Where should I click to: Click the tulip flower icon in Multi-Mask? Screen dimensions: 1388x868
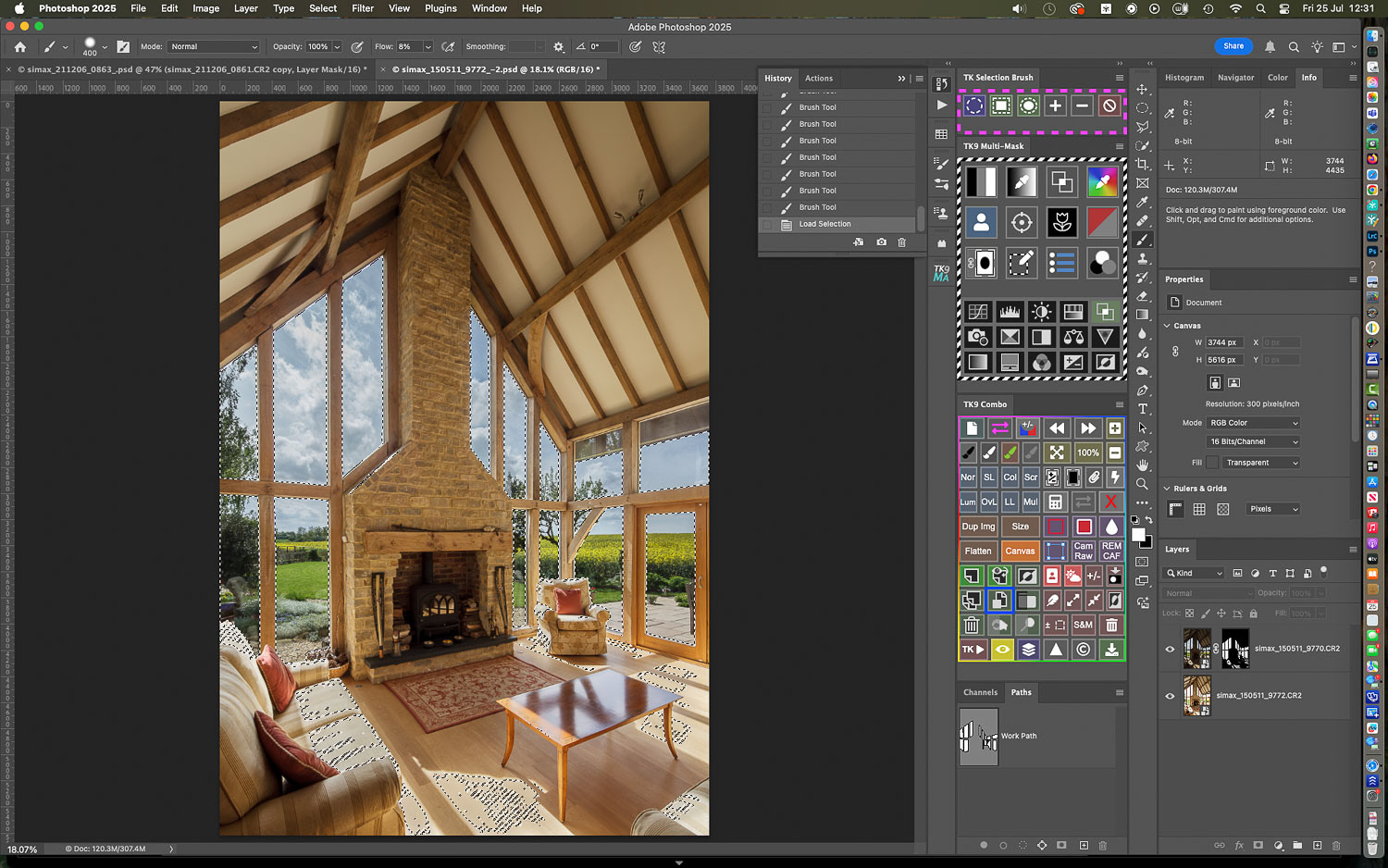click(x=1062, y=222)
